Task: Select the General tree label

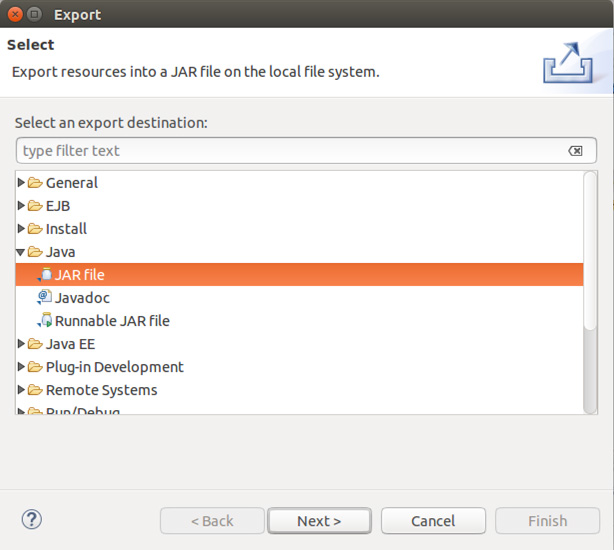Action: click(x=72, y=183)
